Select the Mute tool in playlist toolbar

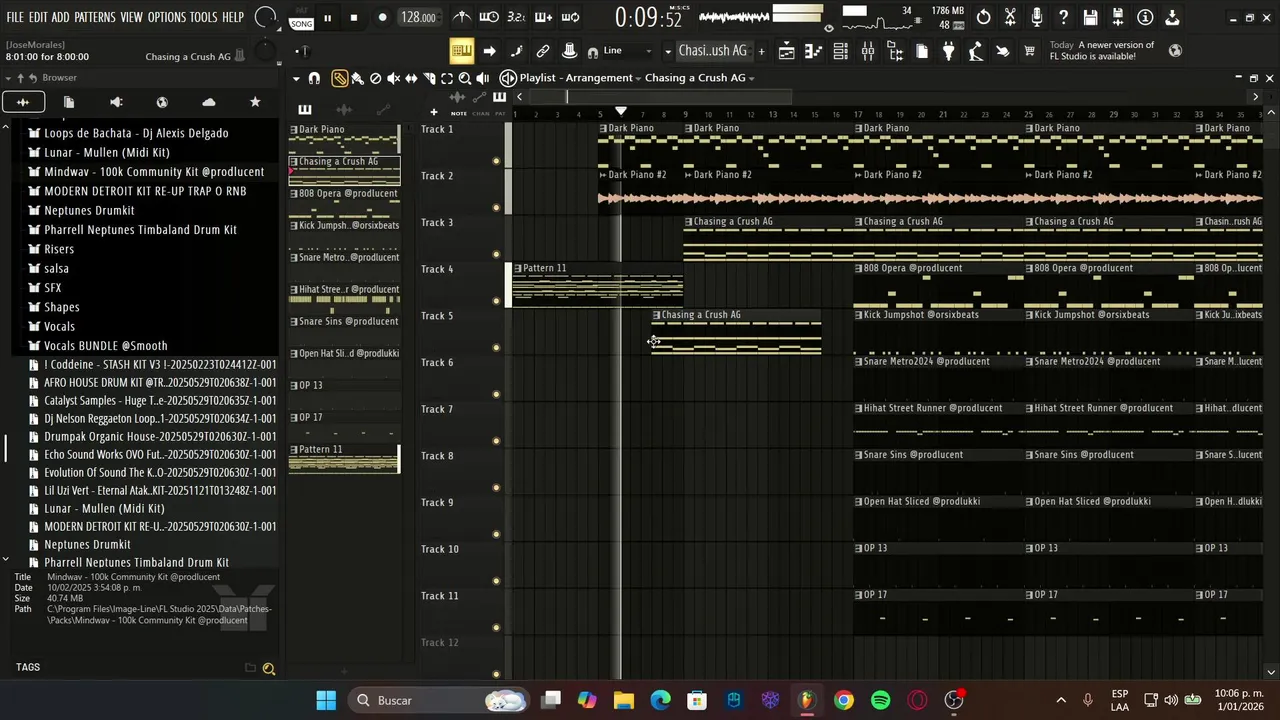pos(393,78)
